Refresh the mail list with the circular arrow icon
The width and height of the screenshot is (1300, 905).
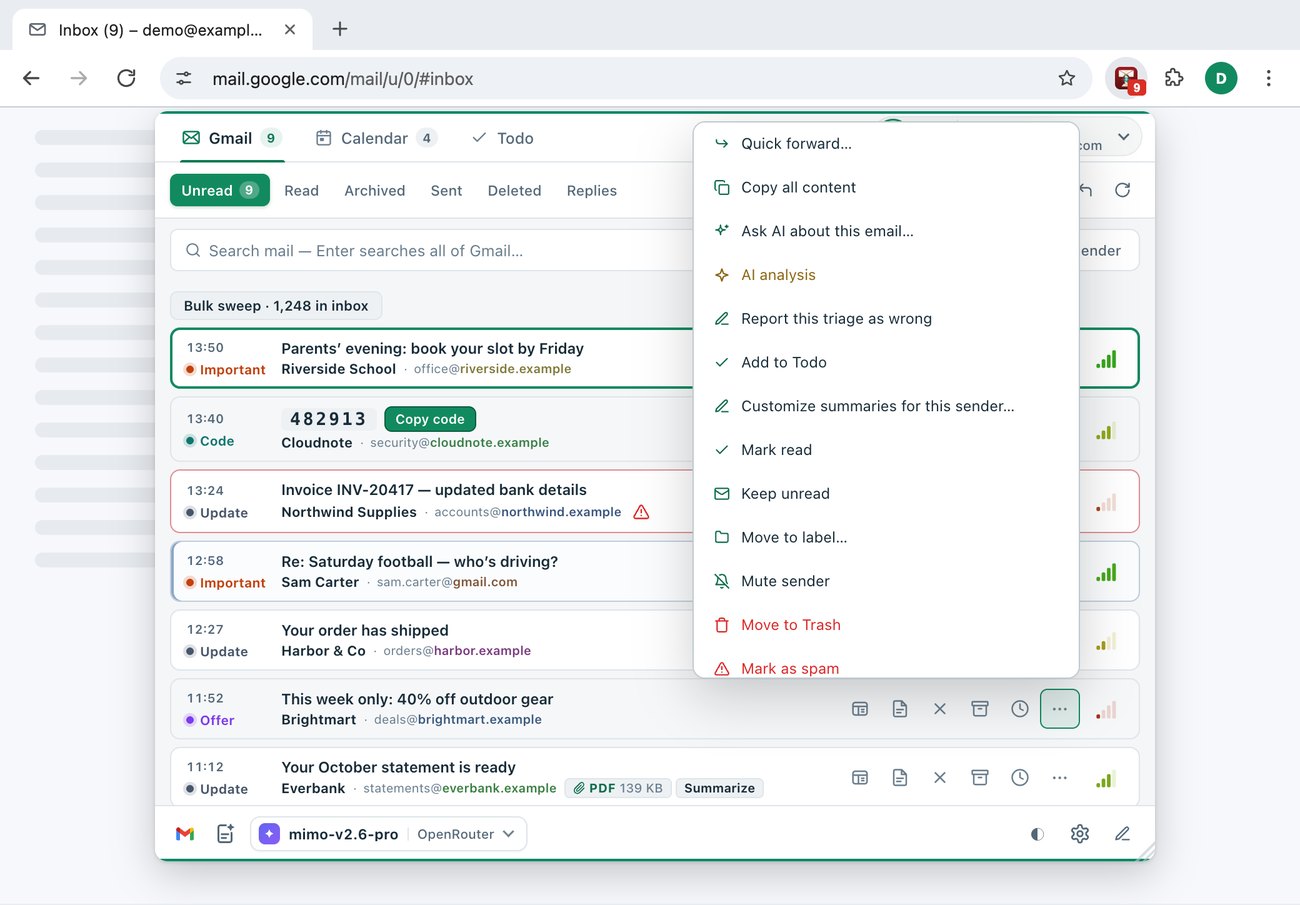coord(1123,190)
